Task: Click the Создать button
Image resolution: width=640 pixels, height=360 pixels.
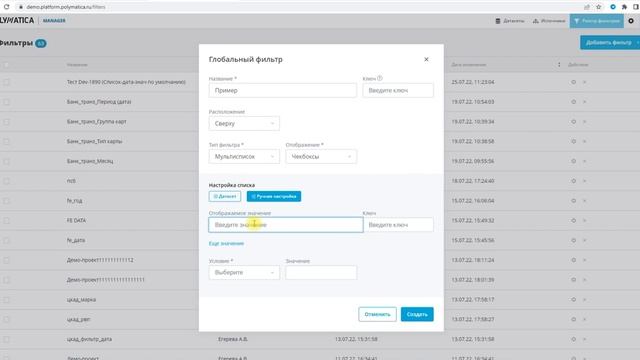Action: [x=417, y=314]
